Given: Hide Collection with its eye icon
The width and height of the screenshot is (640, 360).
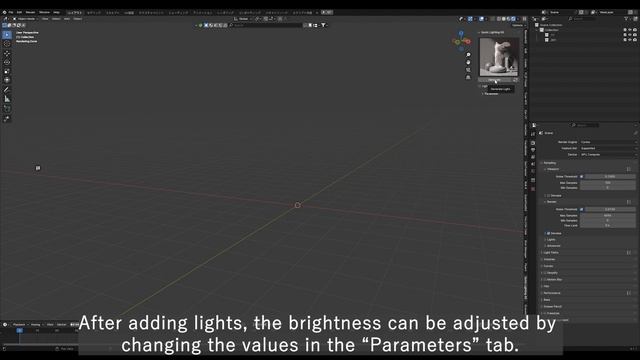Looking at the screenshot, I should click(630, 30).
